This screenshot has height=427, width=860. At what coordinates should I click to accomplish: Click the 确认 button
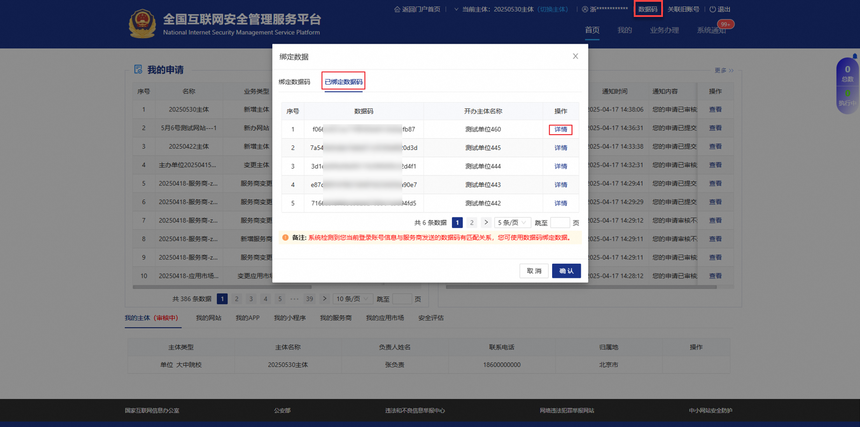tap(566, 271)
